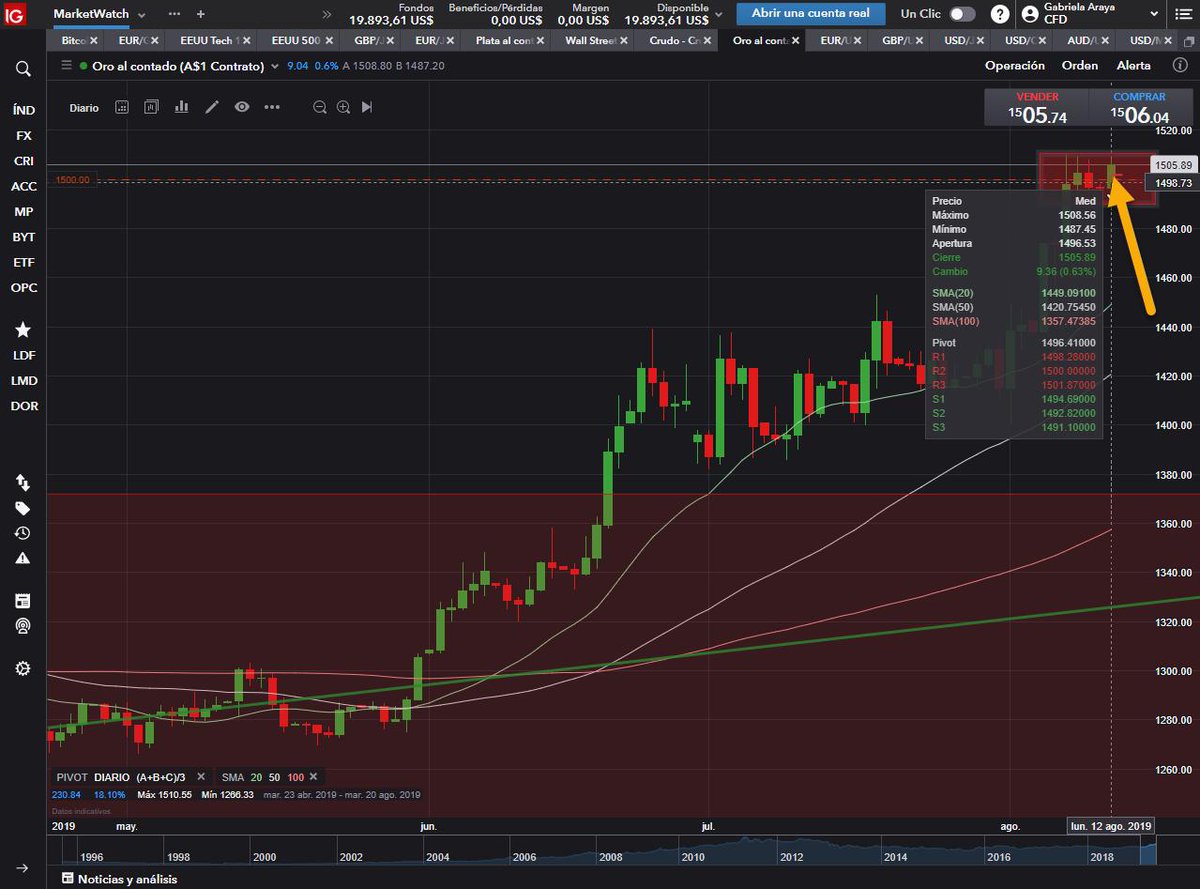The width and height of the screenshot is (1200, 889).
Task: Close the Bitcoin tab
Action: tap(93, 41)
